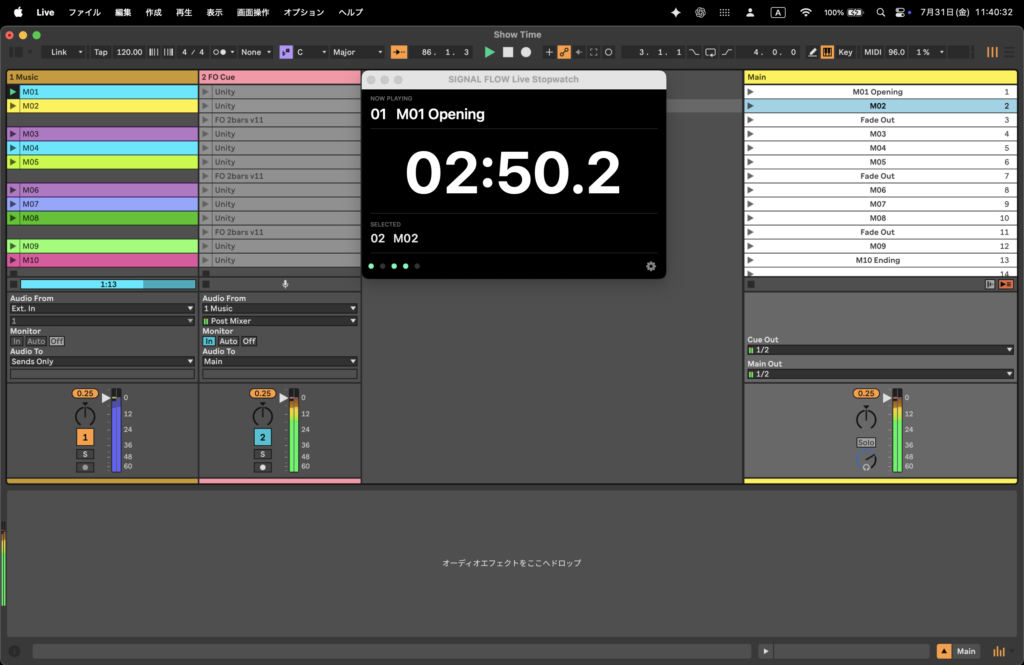Toggle the Link button
The height and width of the screenshot is (665, 1024).
59,52
